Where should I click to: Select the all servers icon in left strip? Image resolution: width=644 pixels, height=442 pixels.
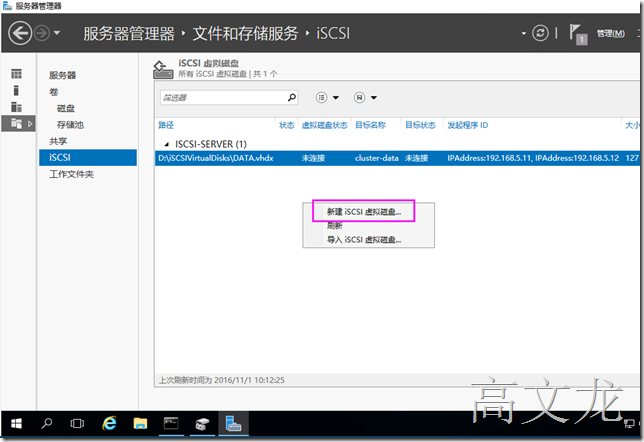tap(16, 107)
